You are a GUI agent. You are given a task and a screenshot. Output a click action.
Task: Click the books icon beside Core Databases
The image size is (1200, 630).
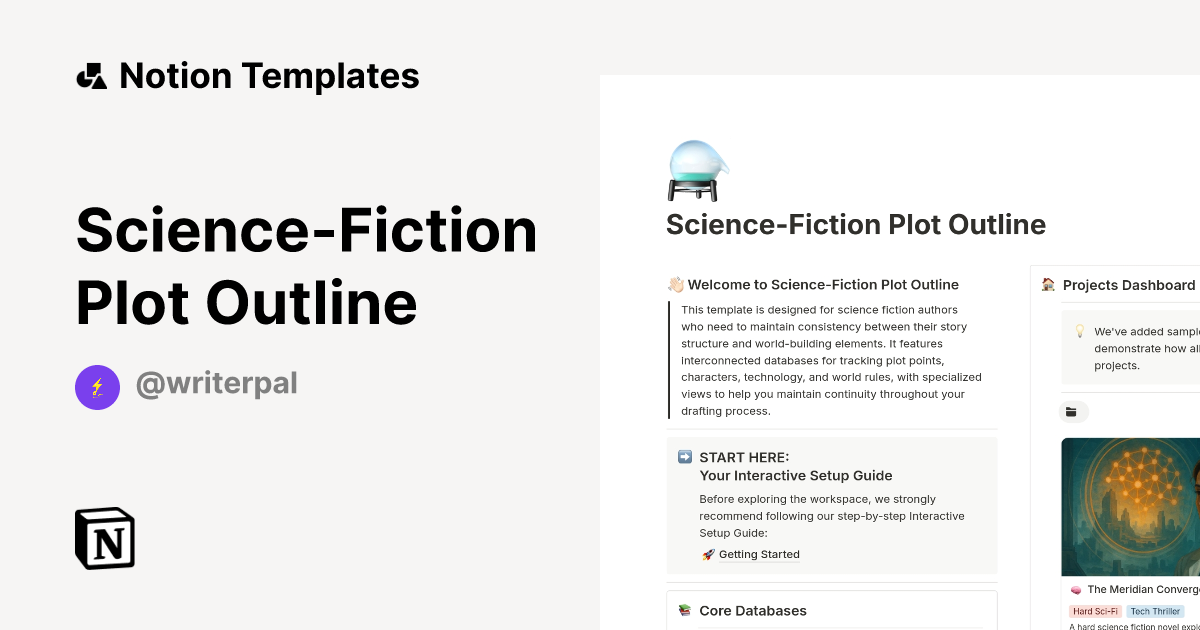683,610
